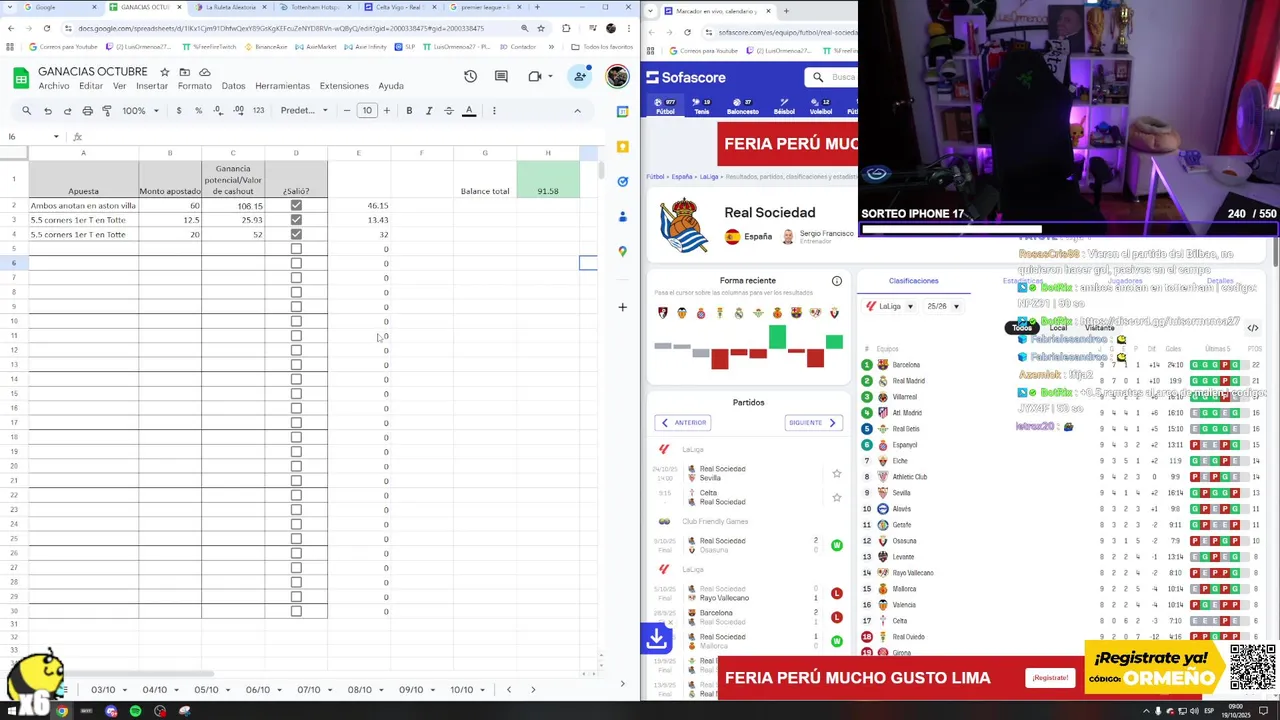Open the LaLiga competition dropdown
The image size is (1280, 720).
[x=890, y=306]
